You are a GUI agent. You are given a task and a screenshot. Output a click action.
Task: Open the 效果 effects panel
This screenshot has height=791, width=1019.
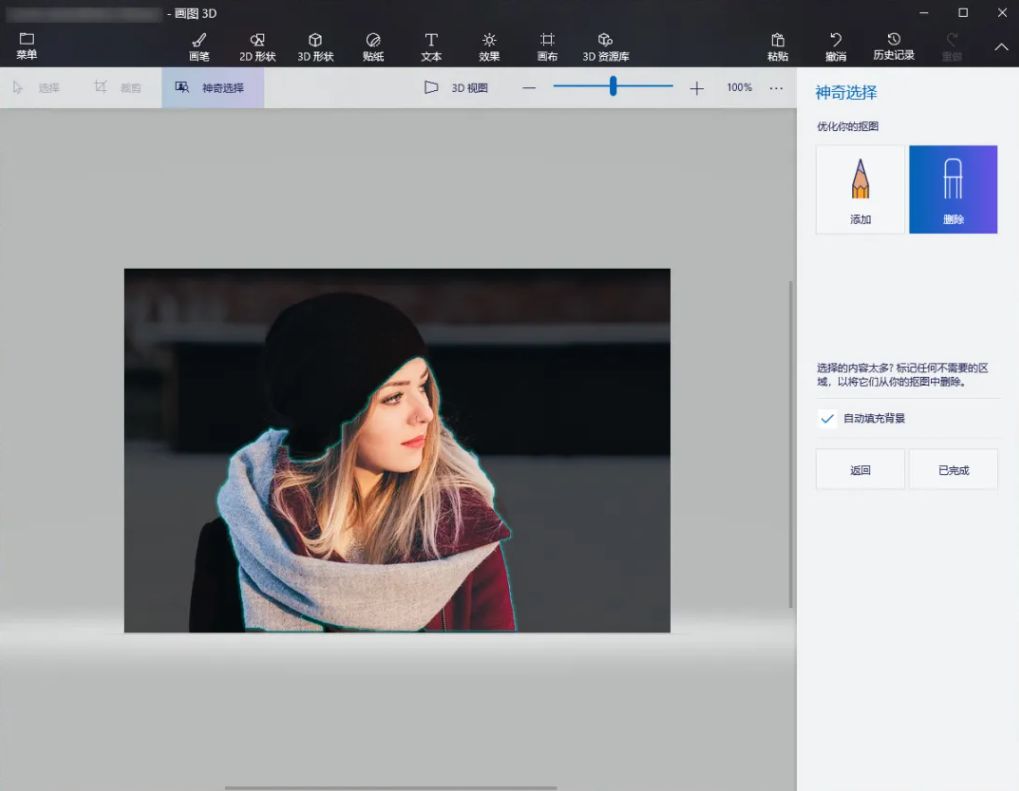tap(489, 47)
